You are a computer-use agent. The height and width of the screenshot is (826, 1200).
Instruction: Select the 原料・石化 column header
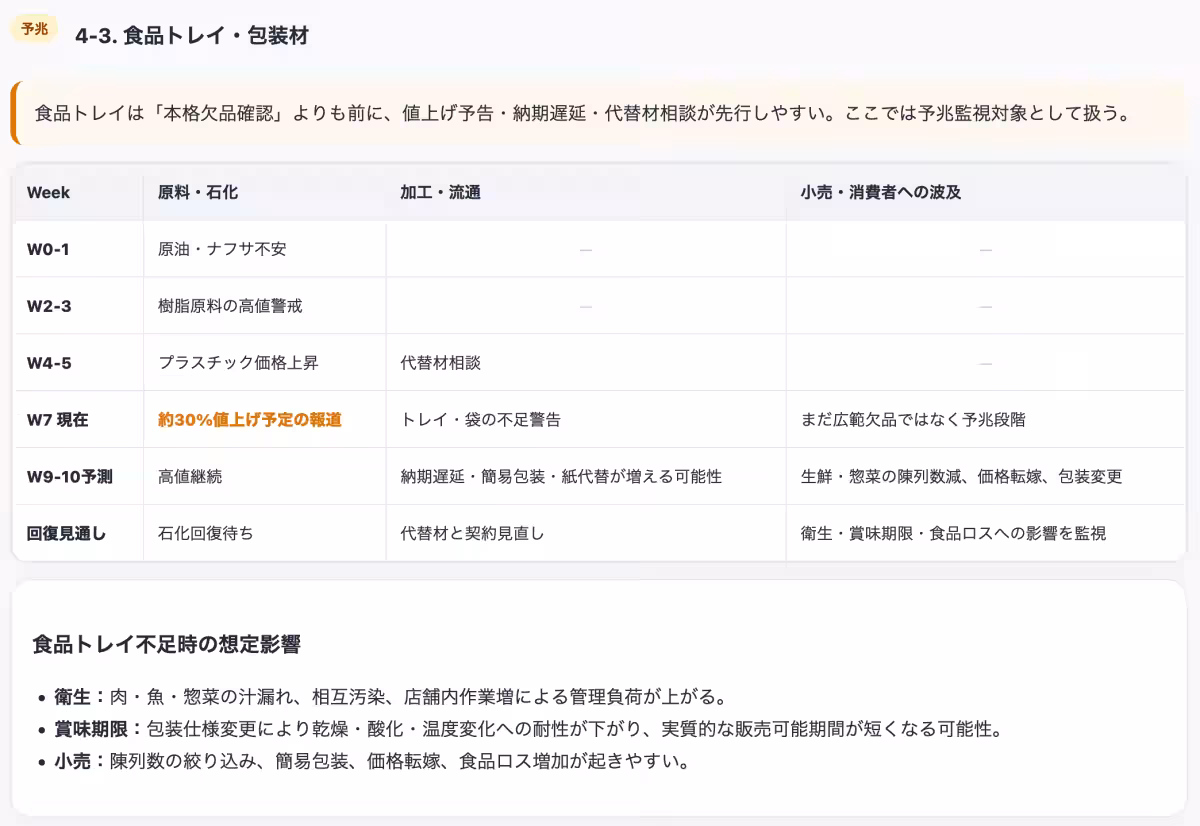(x=190, y=193)
